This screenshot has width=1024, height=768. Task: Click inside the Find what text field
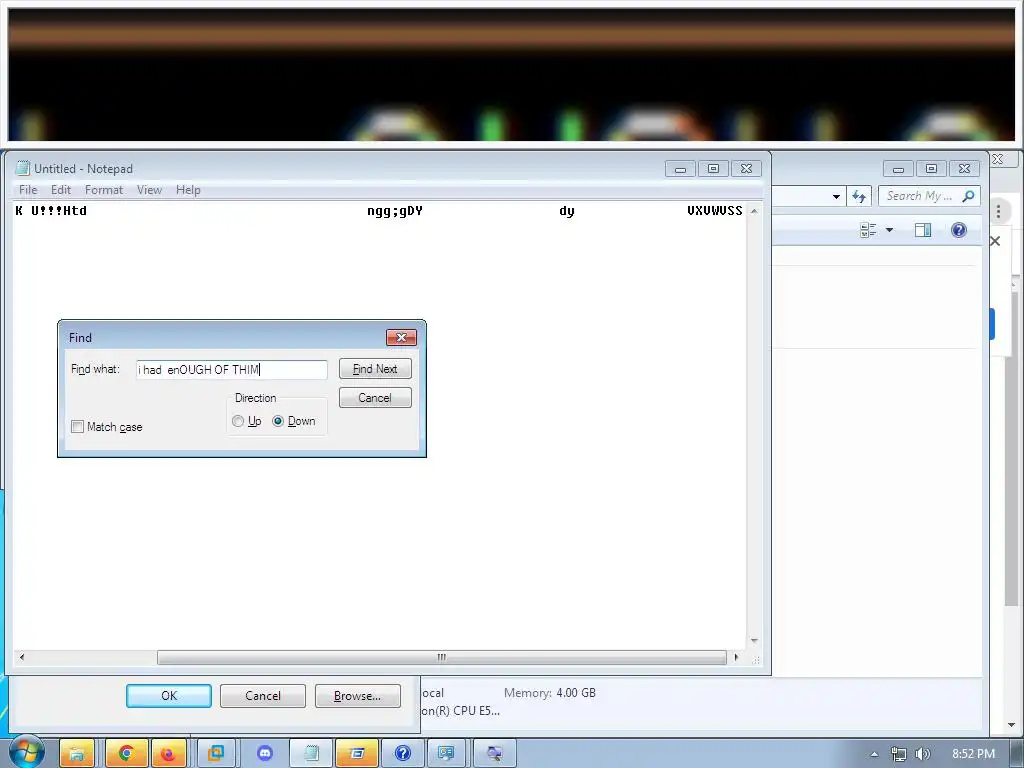point(232,370)
